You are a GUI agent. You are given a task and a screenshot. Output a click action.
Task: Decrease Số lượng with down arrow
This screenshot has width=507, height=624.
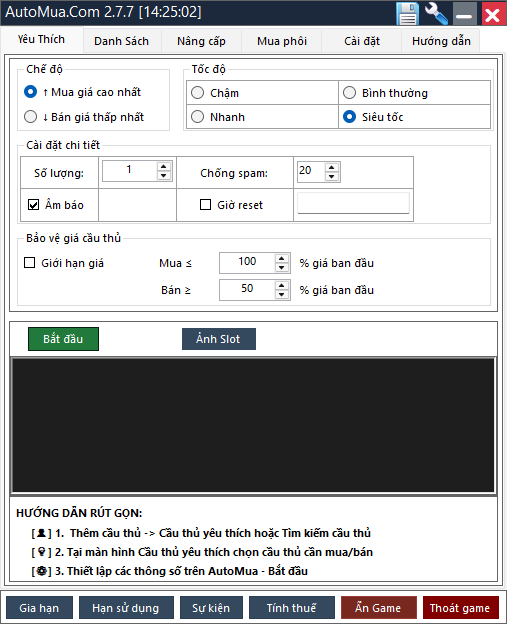[164, 176]
